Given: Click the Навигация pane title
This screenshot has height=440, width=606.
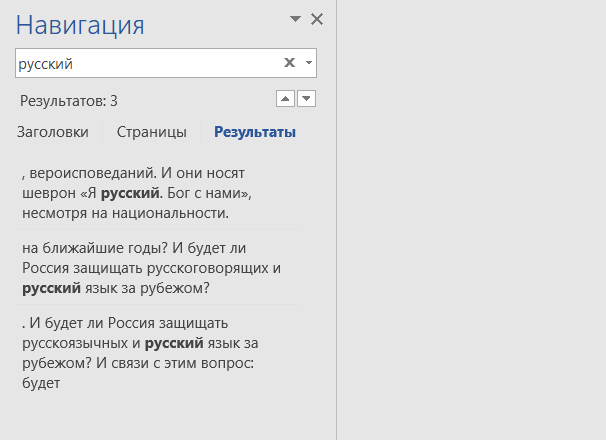Looking at the screenshot, I should (80, 25).
